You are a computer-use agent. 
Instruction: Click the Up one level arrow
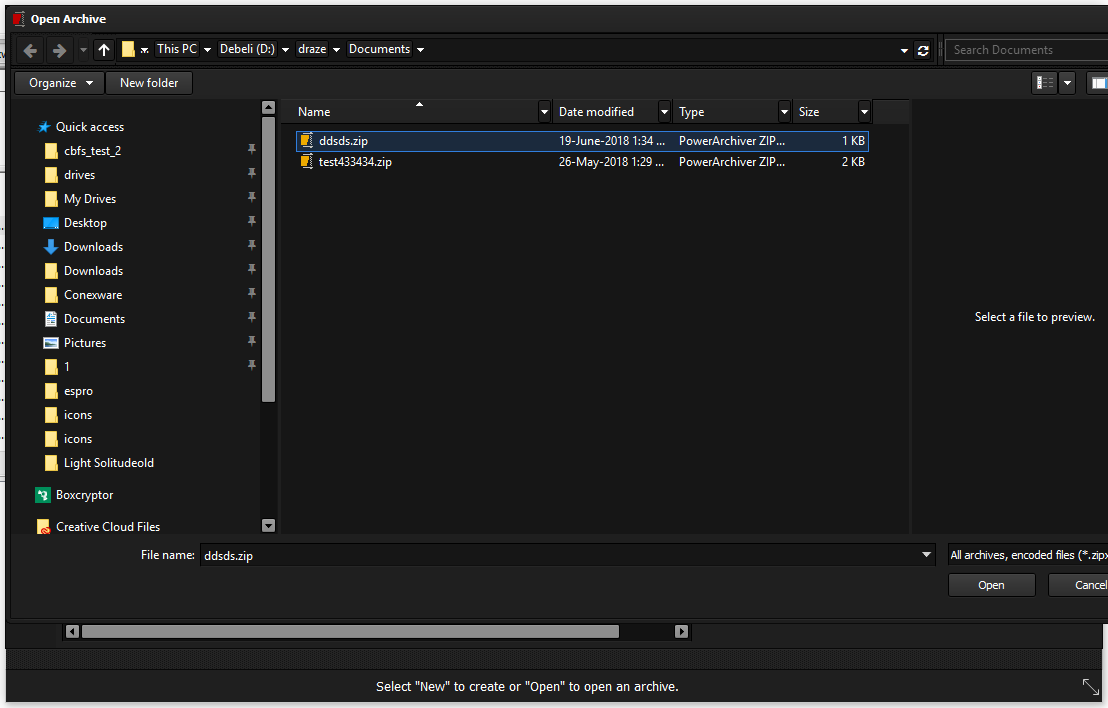[104, 50]
